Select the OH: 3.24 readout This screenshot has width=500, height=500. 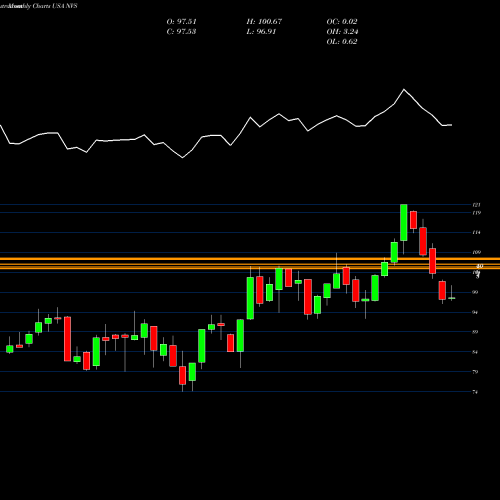click(x=342, y=32)
